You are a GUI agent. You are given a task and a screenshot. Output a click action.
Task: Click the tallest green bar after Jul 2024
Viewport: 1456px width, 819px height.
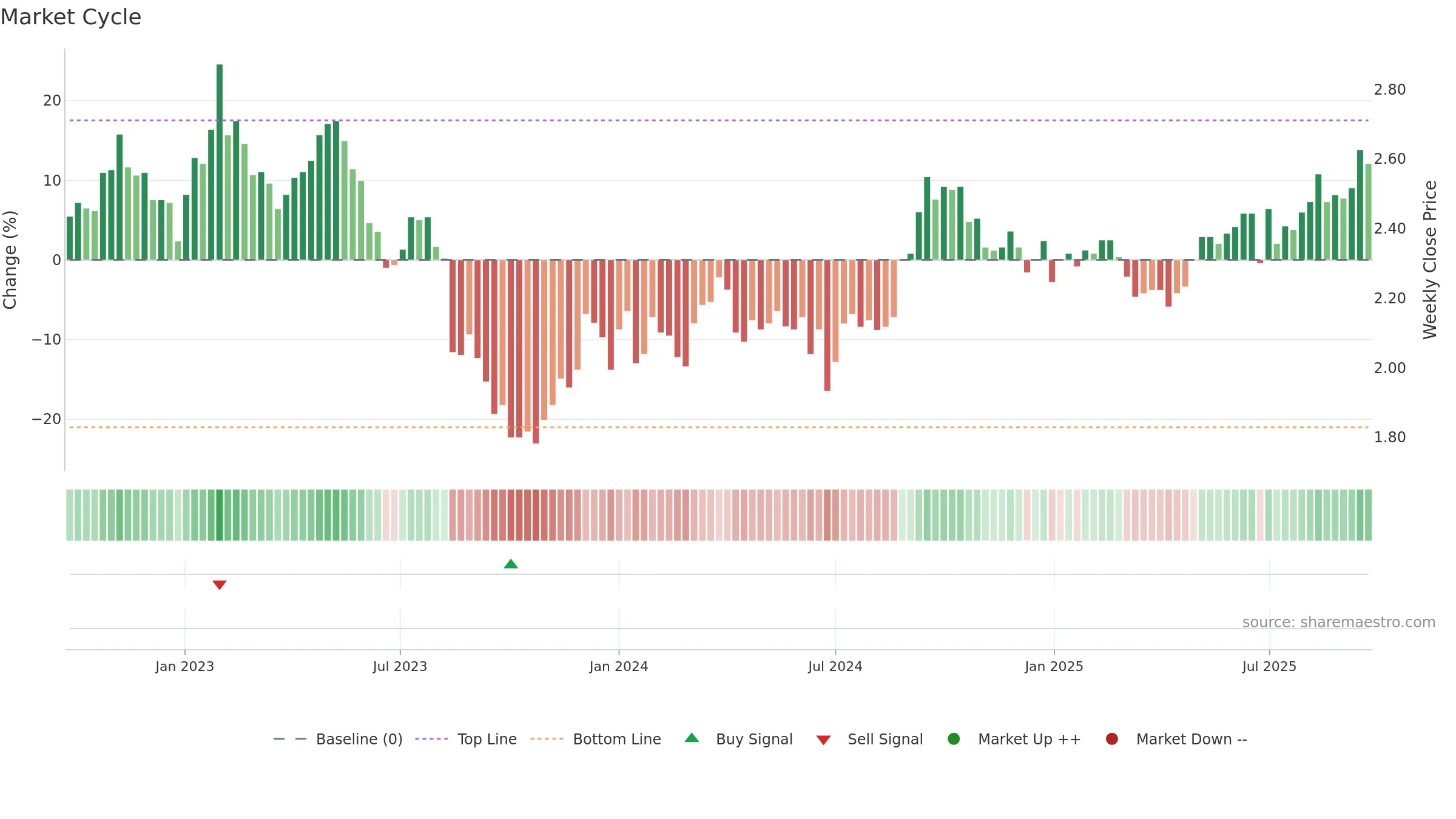[1360, 205]
